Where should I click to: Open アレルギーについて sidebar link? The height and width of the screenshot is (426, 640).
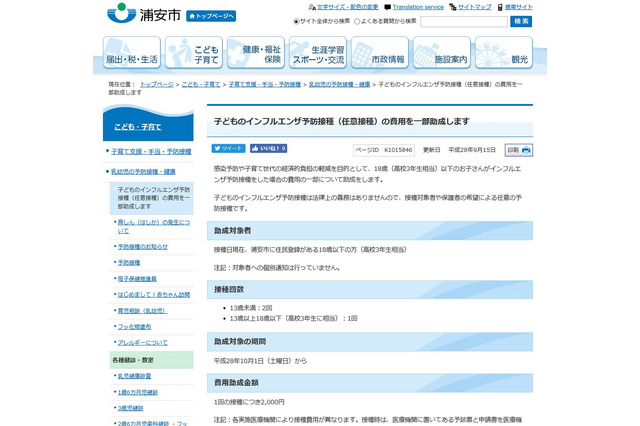click(x=143, y=343)
